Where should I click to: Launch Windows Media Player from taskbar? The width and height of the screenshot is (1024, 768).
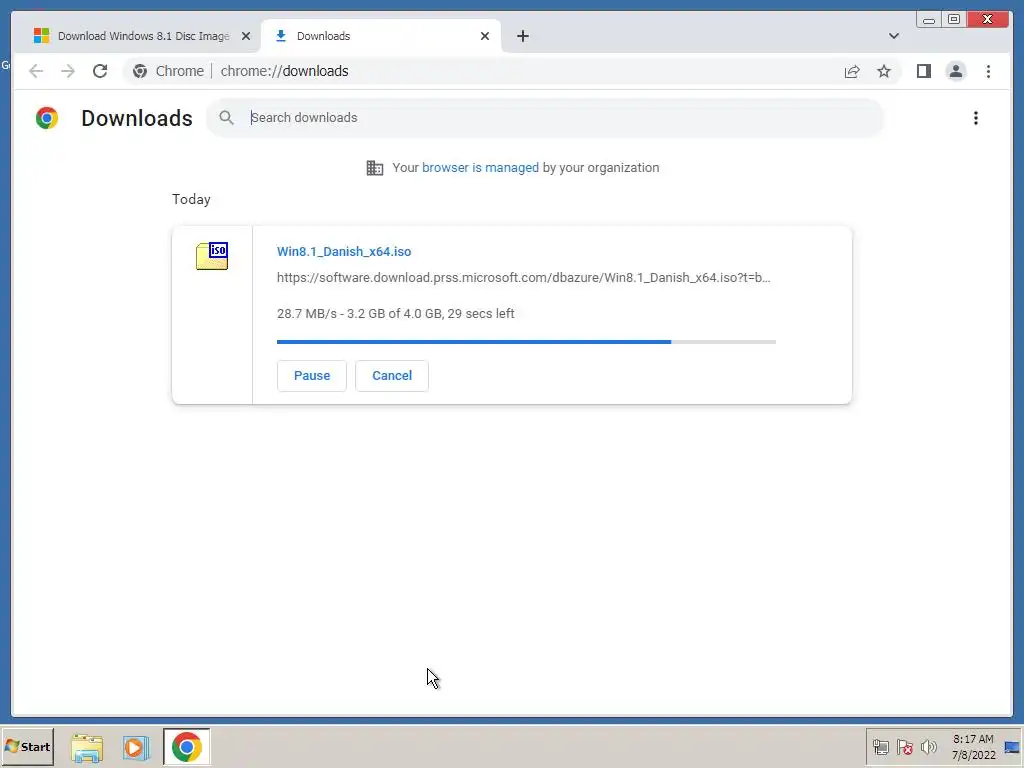136,748
